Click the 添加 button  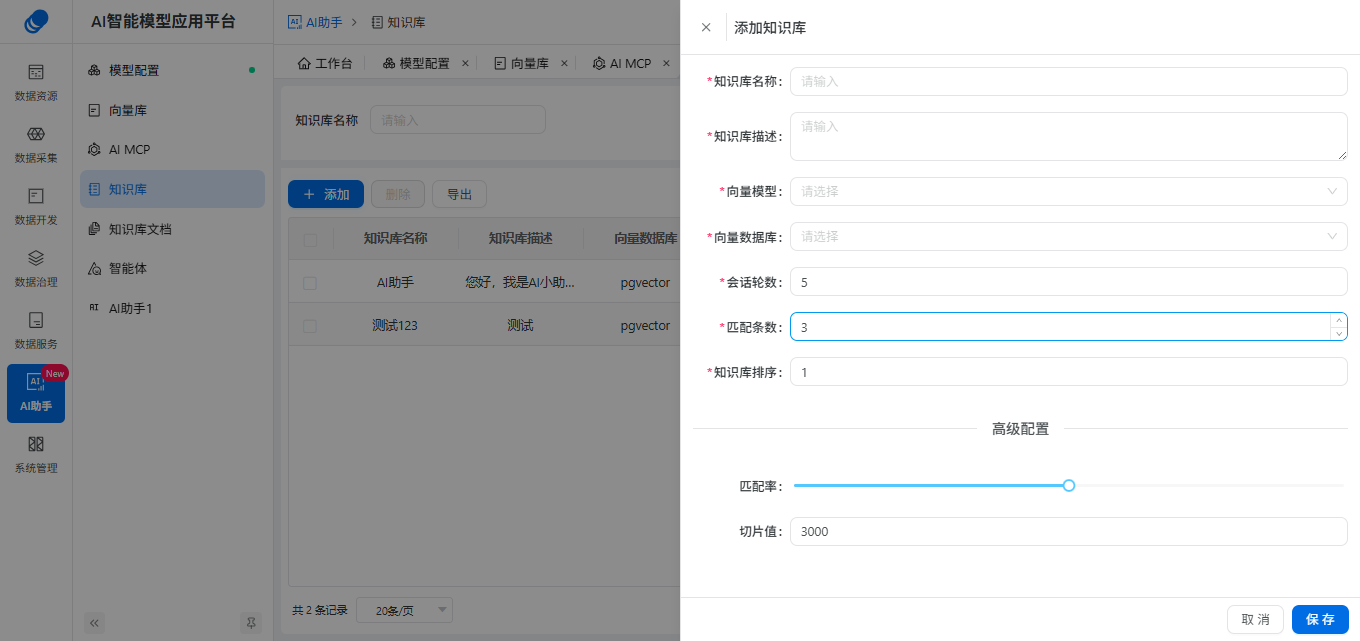326,194
